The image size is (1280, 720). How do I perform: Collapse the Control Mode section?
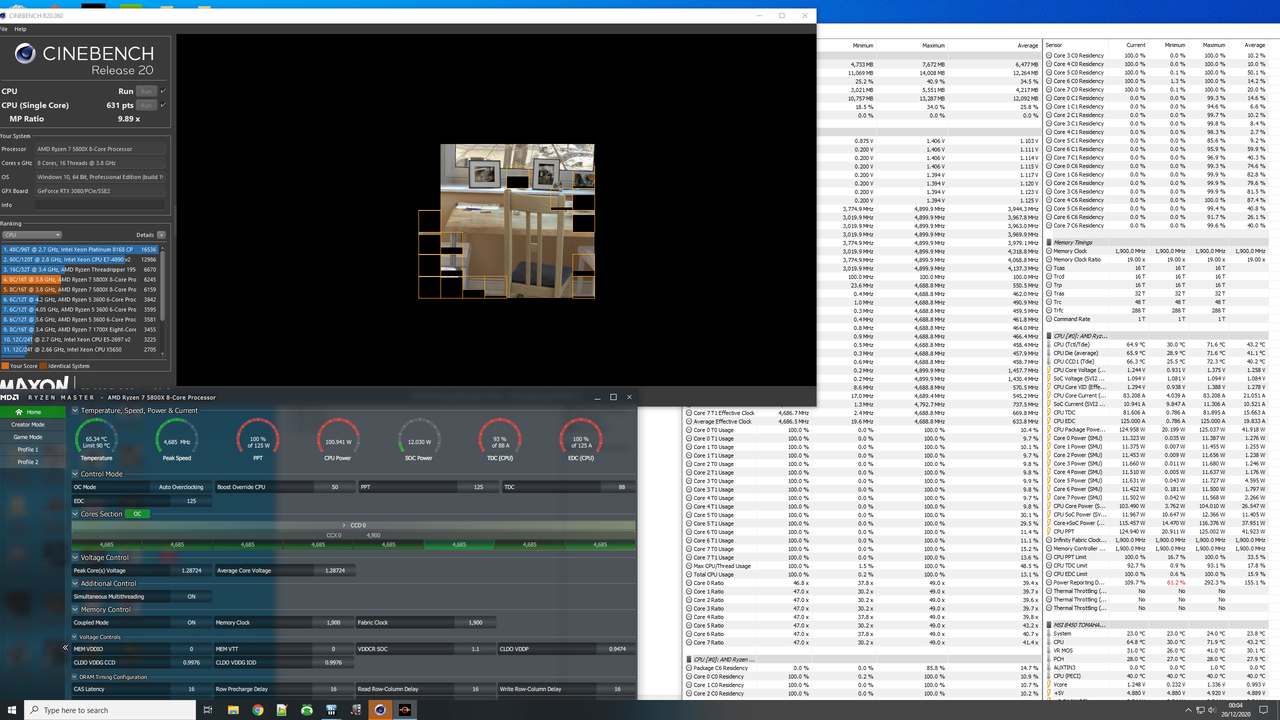(x=76, y=474)
